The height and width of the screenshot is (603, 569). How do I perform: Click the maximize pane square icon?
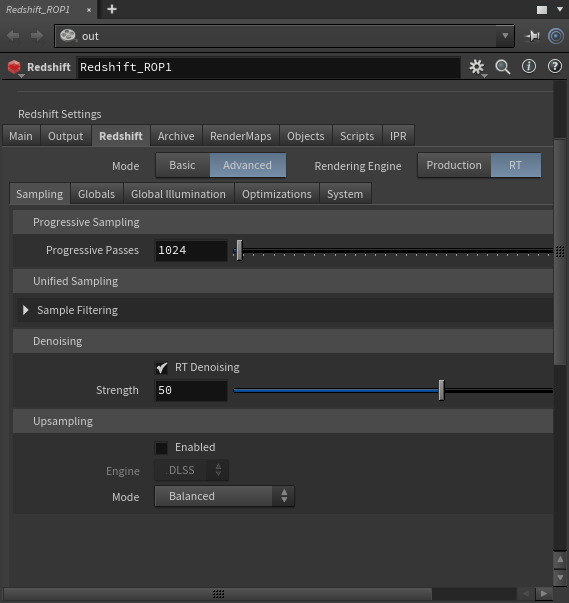[542, 10]
